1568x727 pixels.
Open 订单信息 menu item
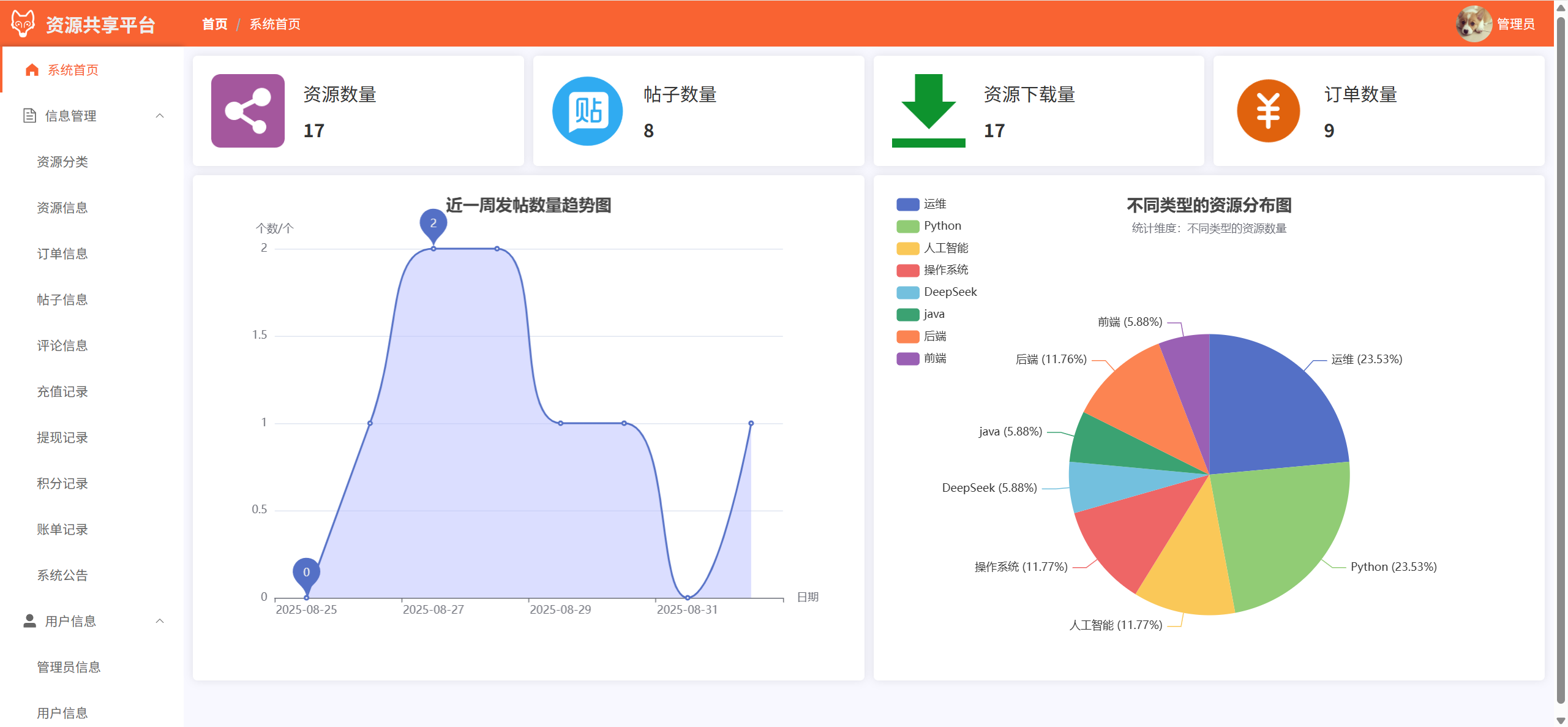pos(62,254)
